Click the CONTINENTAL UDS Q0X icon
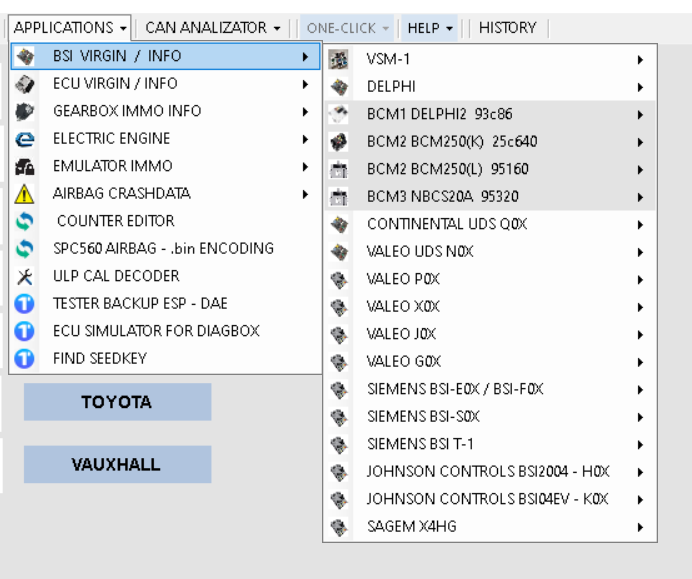The image size is (692, 579). pyautogui.click(x=338, y=224)
